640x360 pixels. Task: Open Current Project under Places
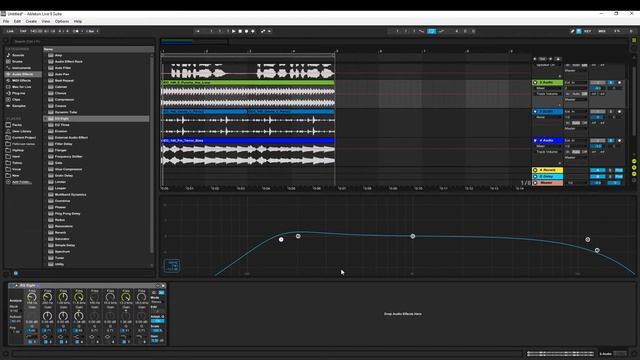24,138
